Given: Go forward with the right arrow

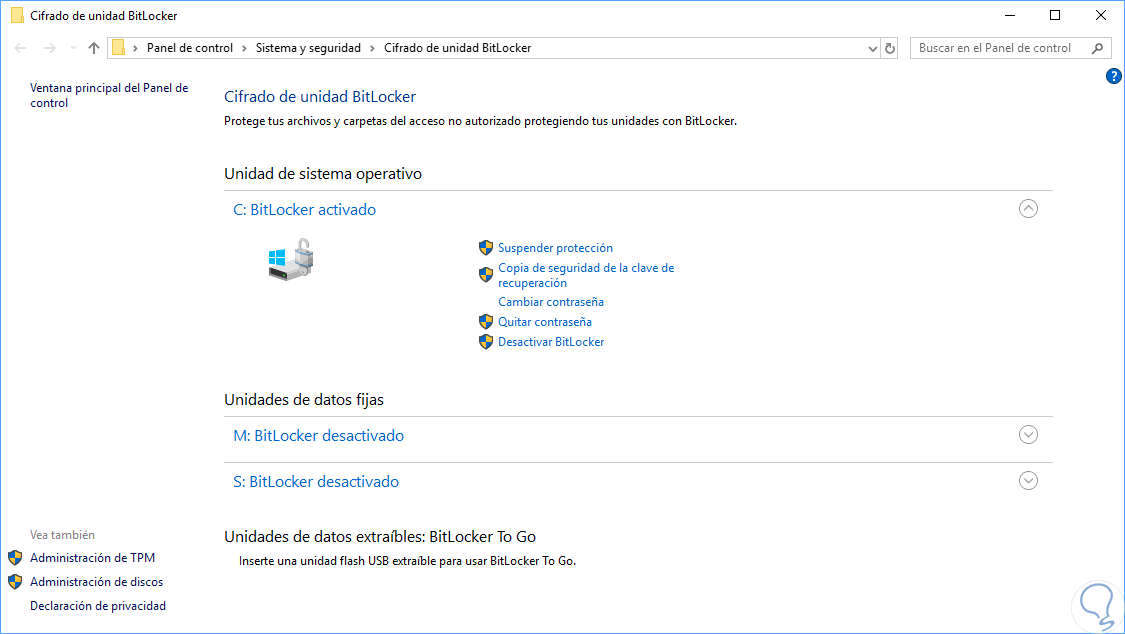Looking at the screenshot, I should point(49,48).
